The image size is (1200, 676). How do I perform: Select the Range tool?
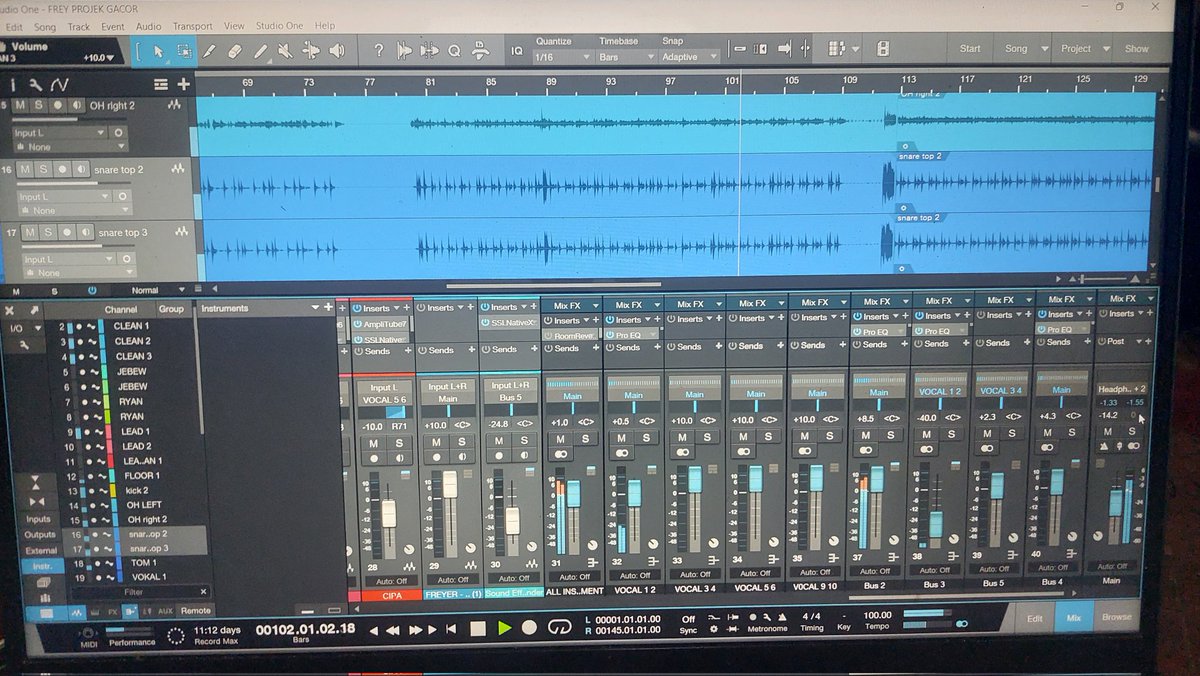(x=184, y=50)
